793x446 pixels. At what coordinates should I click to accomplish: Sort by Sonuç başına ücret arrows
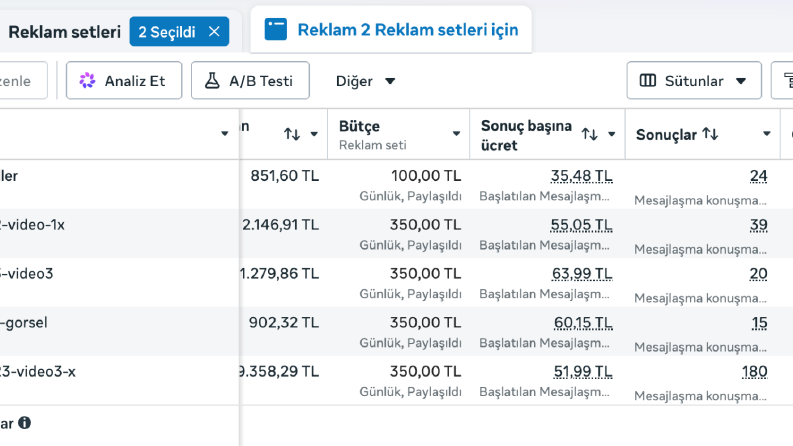coord(590,134)
